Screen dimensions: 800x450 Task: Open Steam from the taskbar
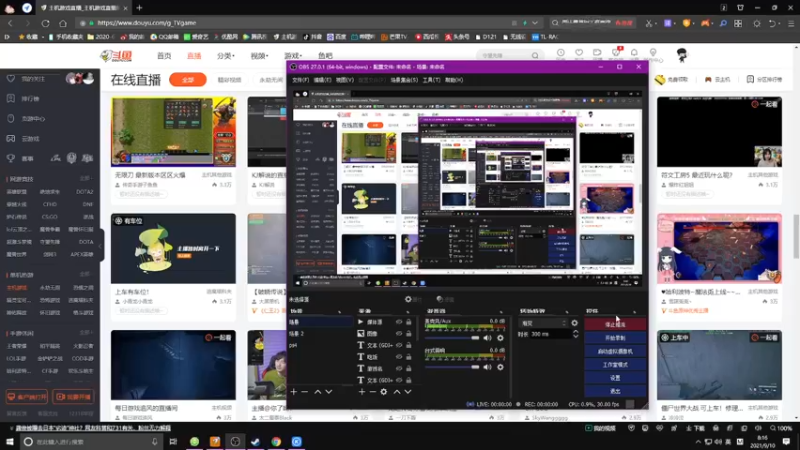pyautogui.click(x=255, y=441)
